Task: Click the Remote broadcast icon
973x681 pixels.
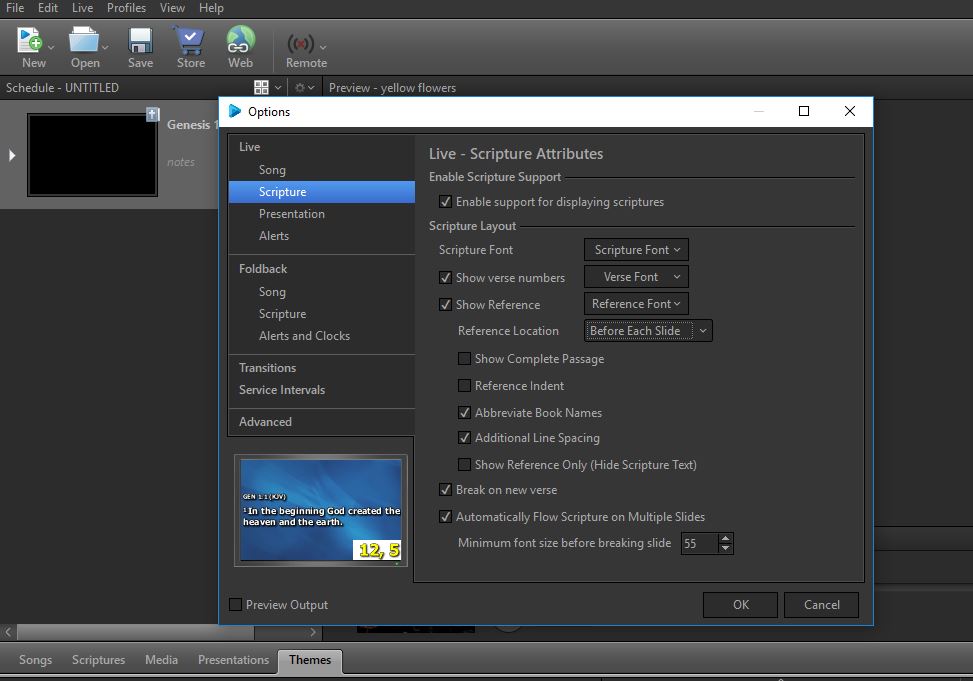Action: [301, 44]
